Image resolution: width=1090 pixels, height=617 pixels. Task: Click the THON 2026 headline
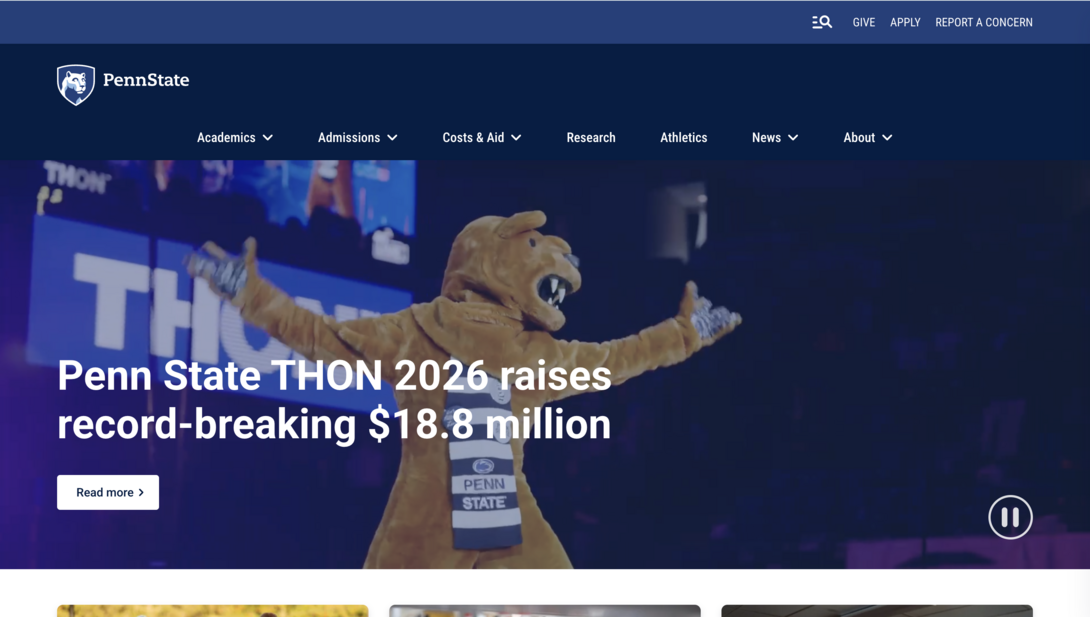[x=334, y=400]
